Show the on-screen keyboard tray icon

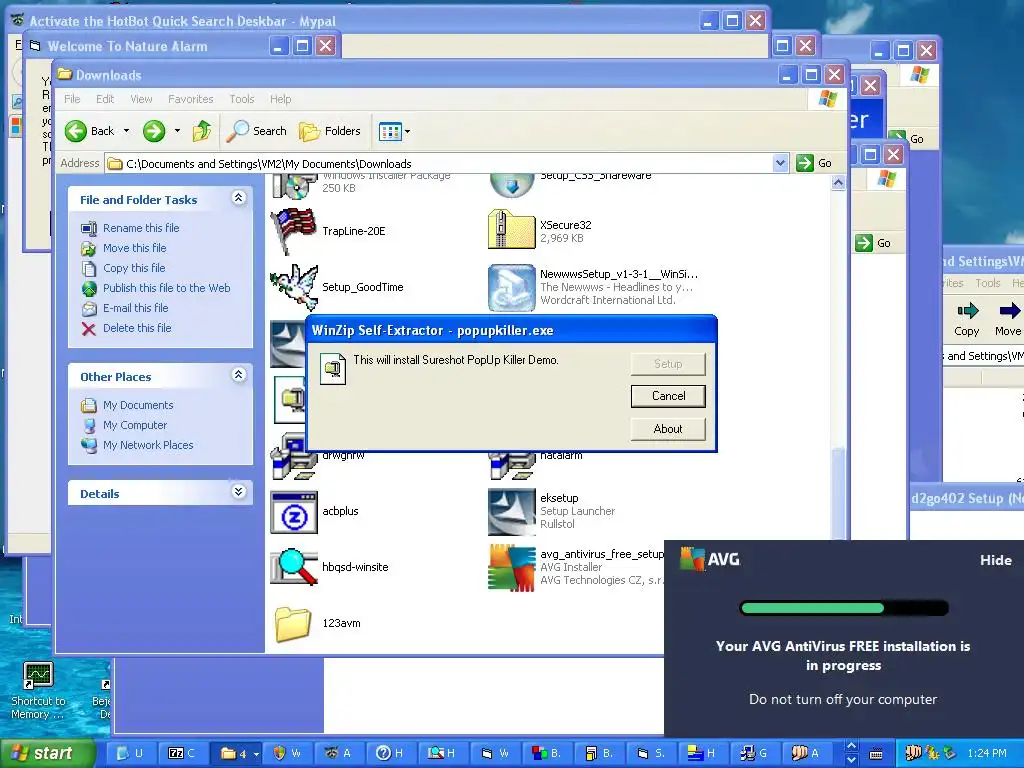point(876,754)
